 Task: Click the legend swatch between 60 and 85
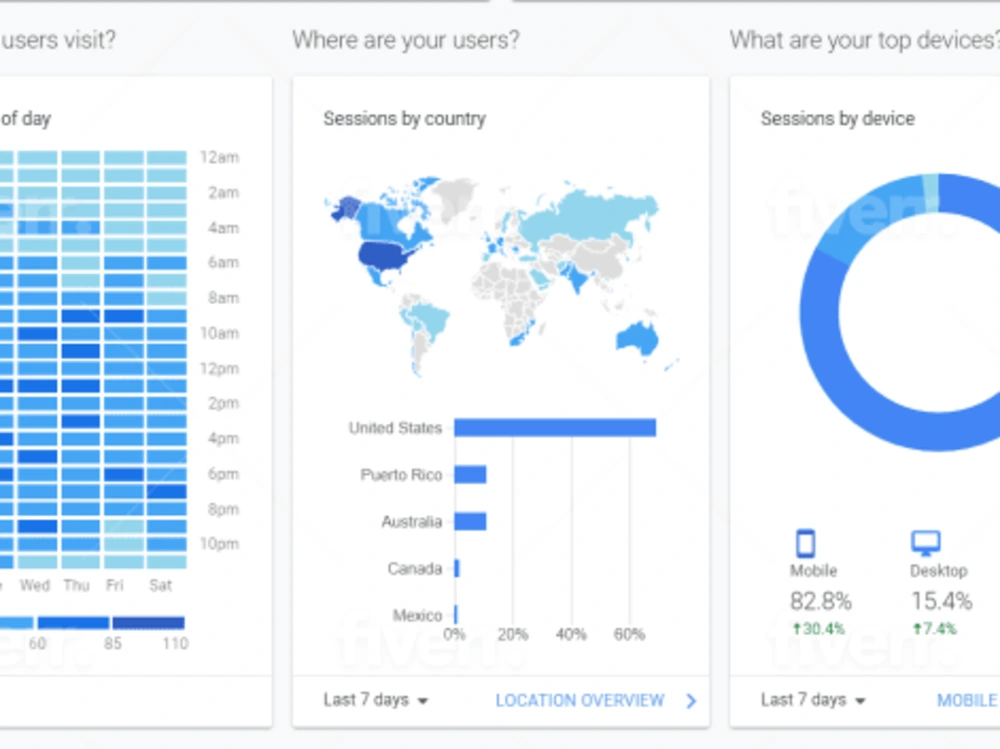[x=73, y=623]
